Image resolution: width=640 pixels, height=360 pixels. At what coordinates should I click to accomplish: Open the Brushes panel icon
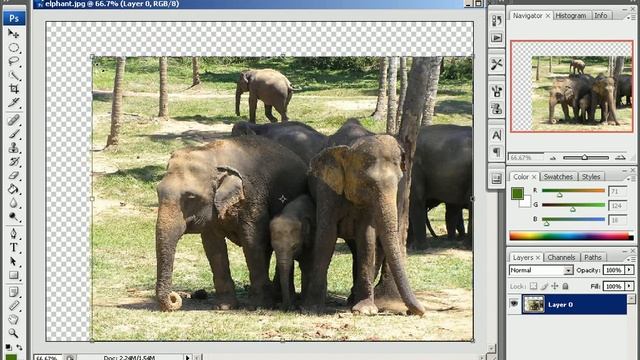coord(496,91)
